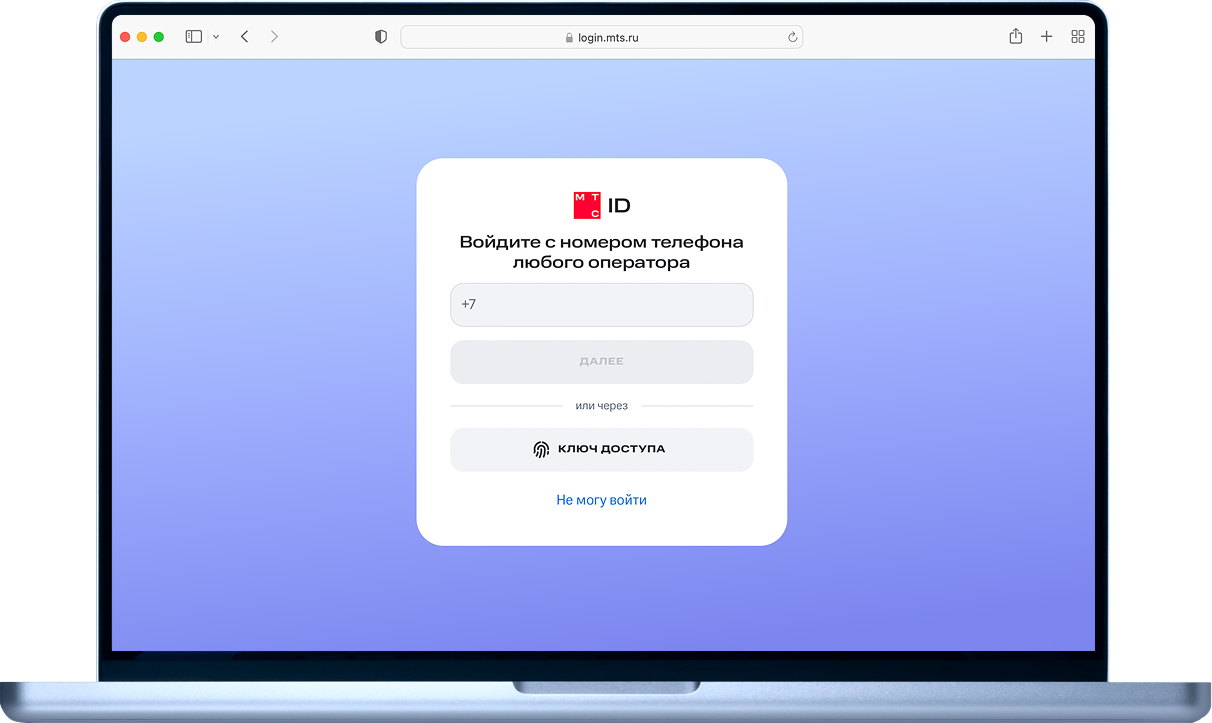Open the Share icon in toolbar
This screenshot has width=1212, height=723.
pyautogui.click(x=1015, y=36)
